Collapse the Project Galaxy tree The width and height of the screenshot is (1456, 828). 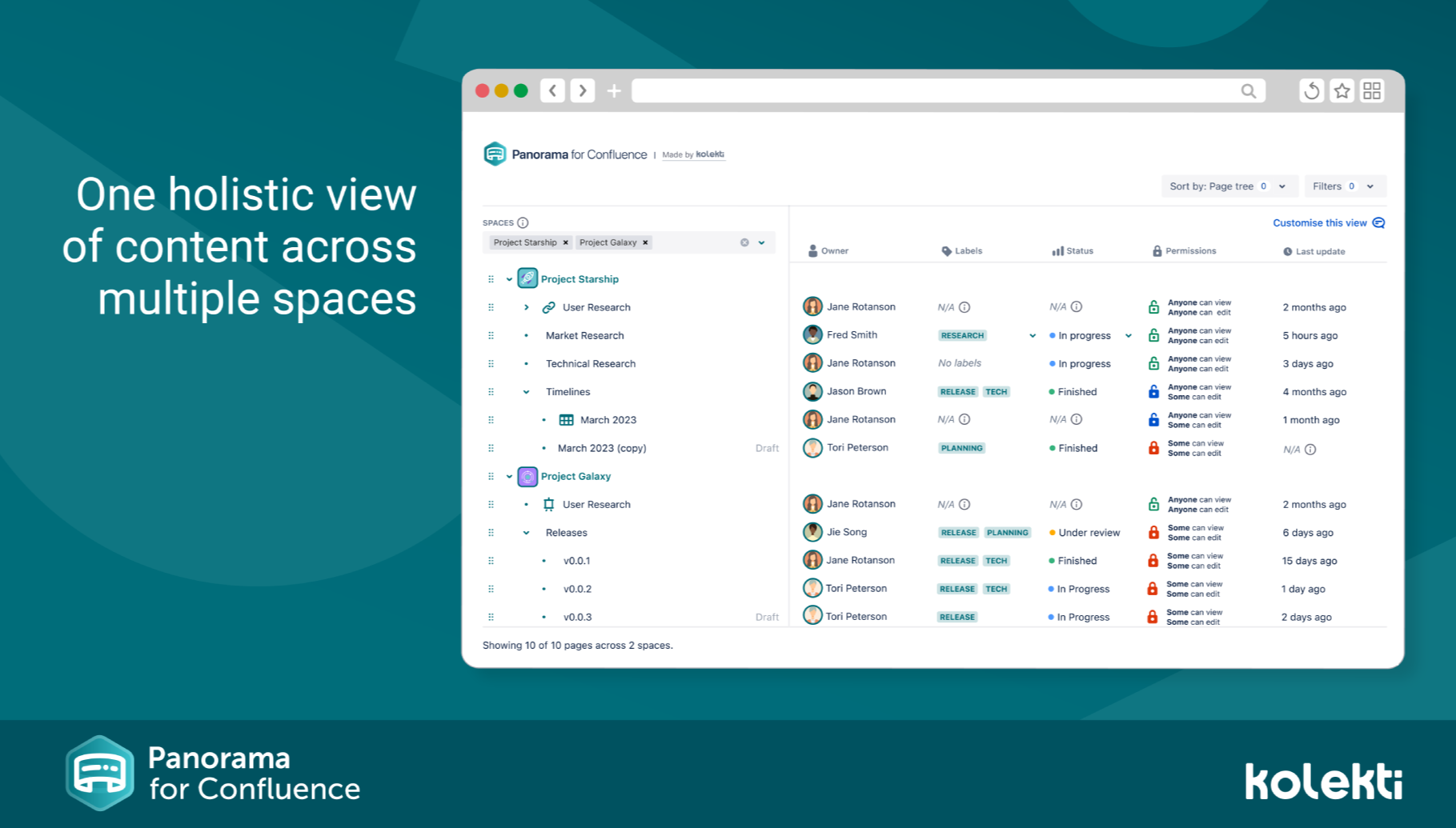coord(509,477)
